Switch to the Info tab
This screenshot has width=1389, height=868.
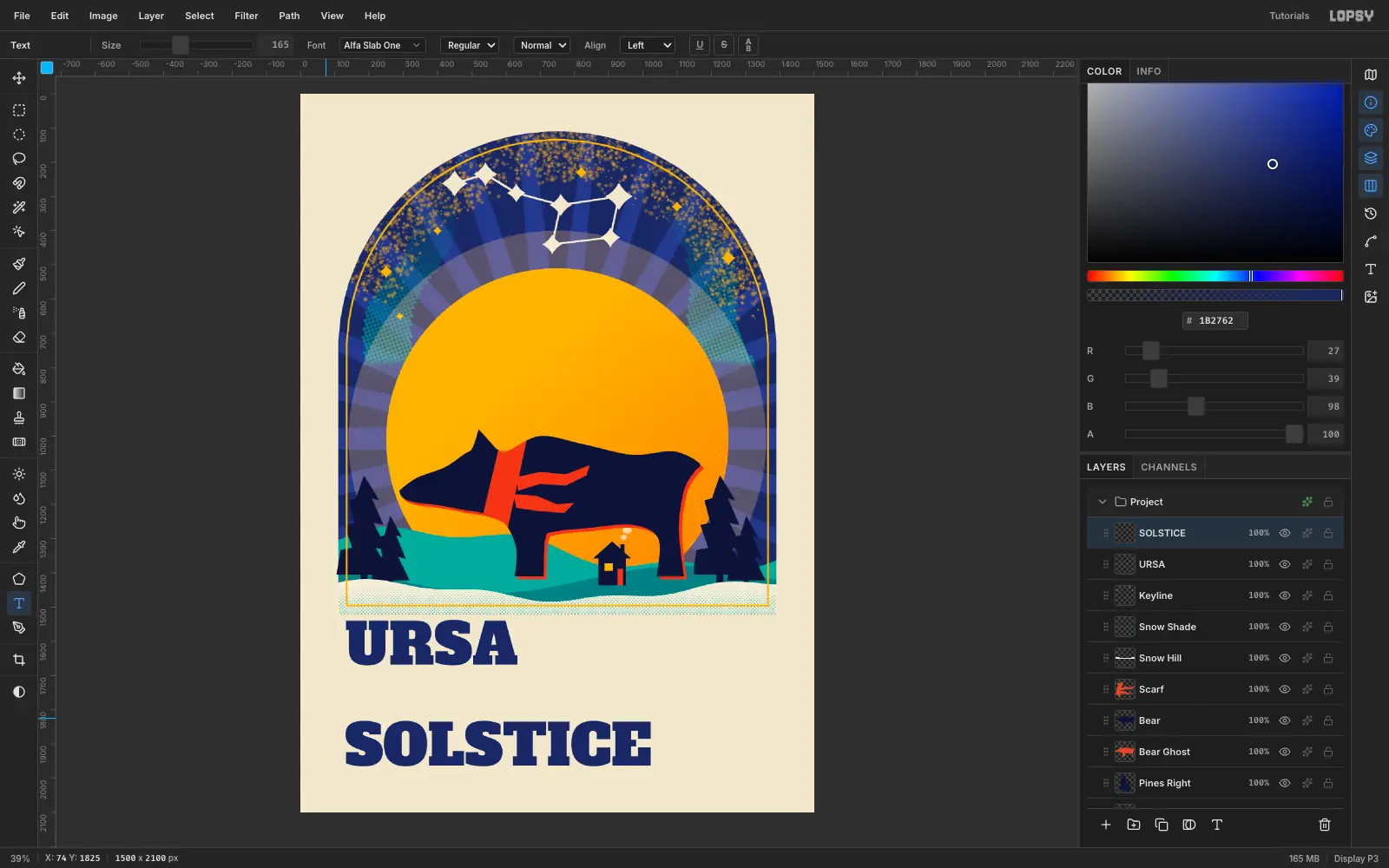(1149, 71)
